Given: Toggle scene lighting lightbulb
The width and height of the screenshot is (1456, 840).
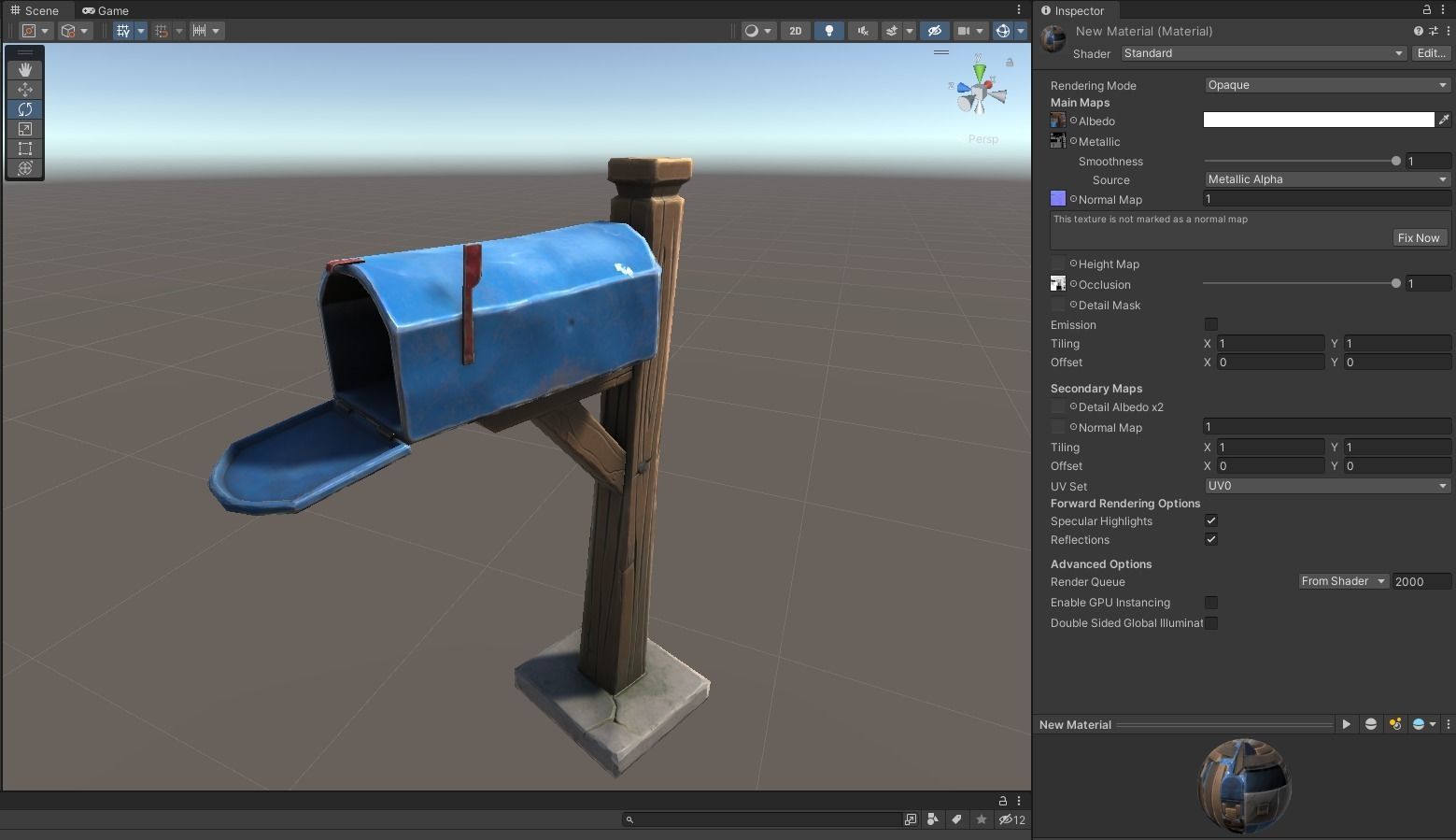Looking at the screenshot, I should pos(829,31).
